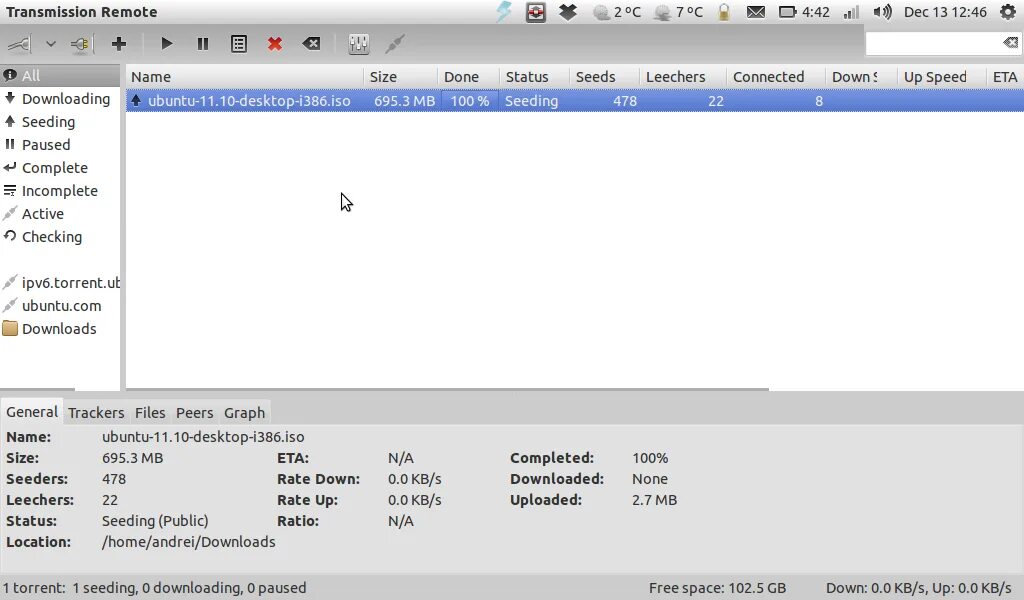This screenshot has height=600, width=1024.
Task: Disconnect from the Transmission server
Action: 80,43
